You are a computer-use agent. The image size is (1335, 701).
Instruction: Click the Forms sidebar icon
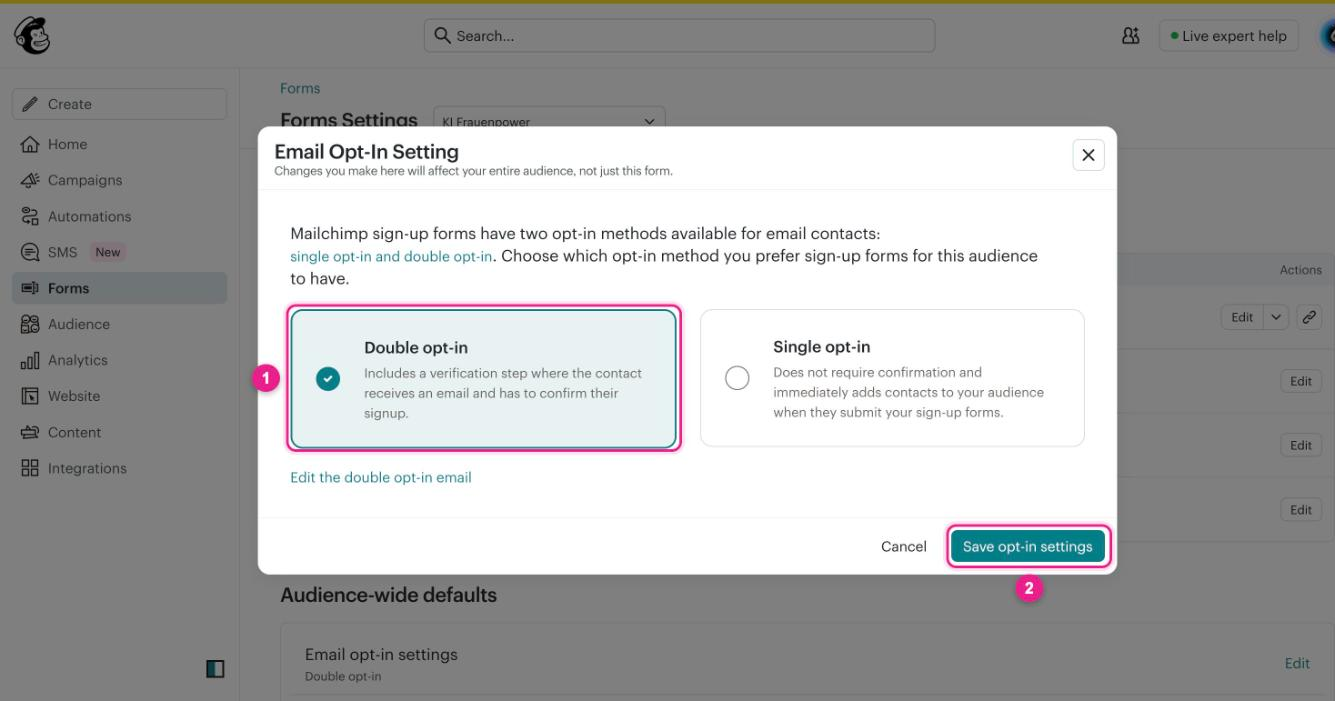click(x=30, y=288)
